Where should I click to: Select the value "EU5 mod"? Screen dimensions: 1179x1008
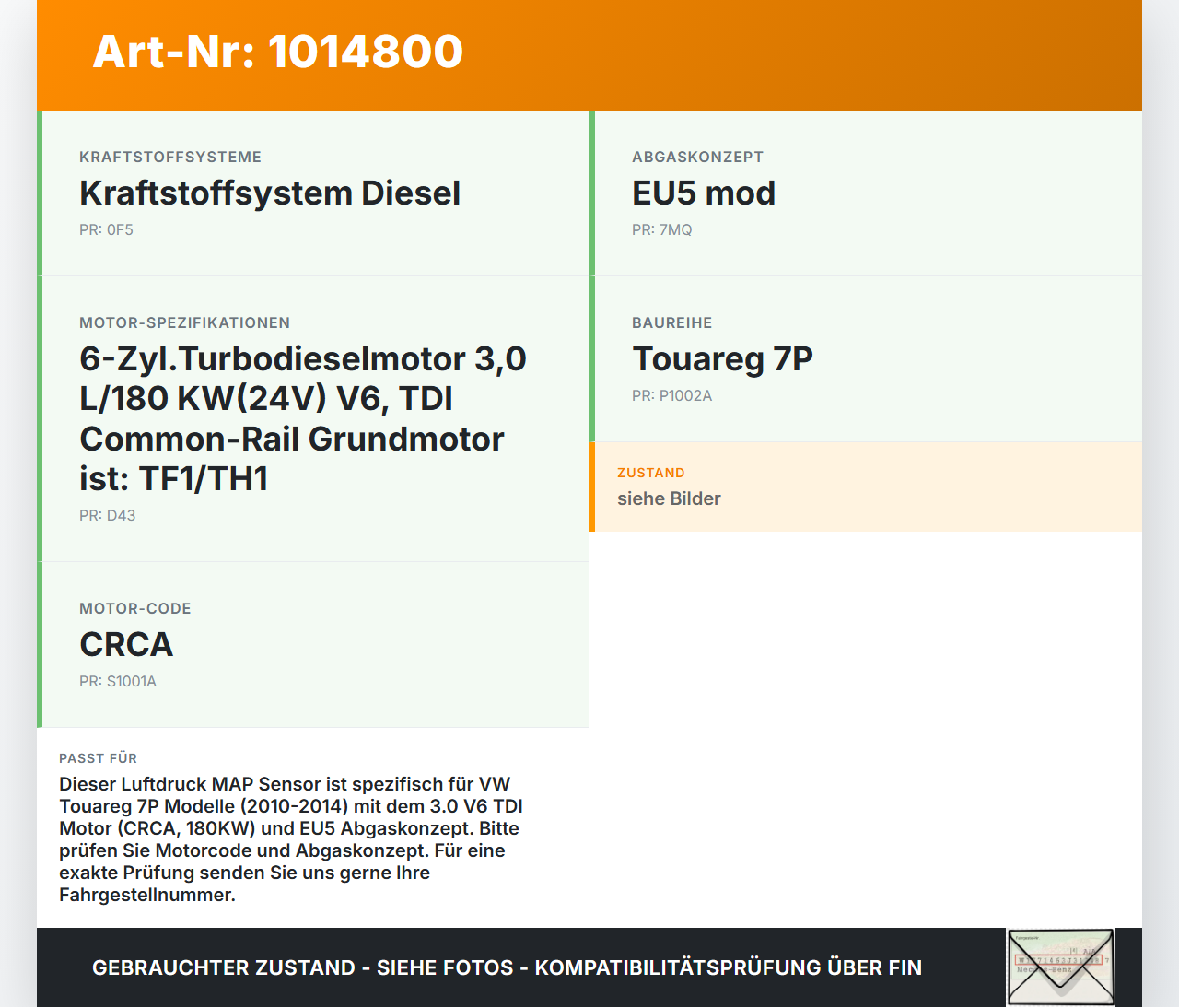click(704, 193)
